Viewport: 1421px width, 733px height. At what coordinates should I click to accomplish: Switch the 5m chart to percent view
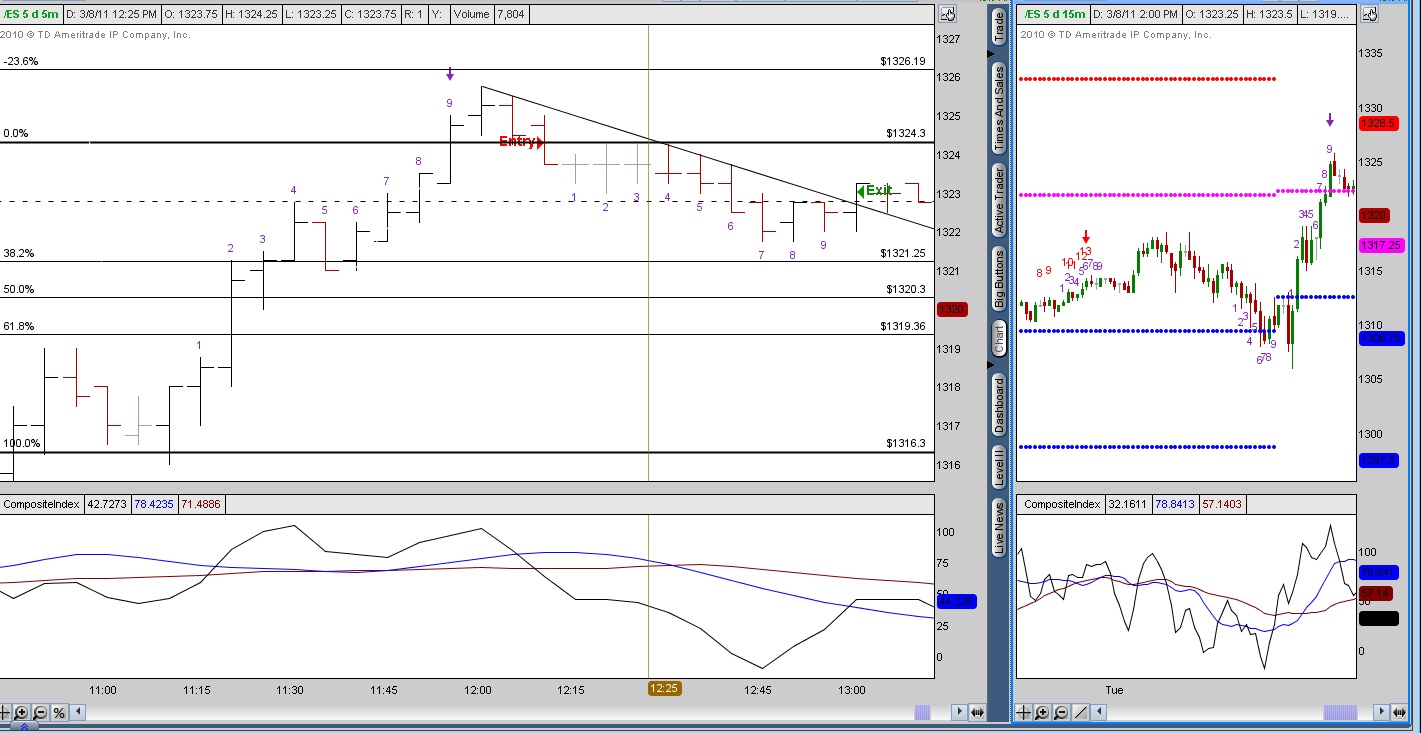coord(59,712)
